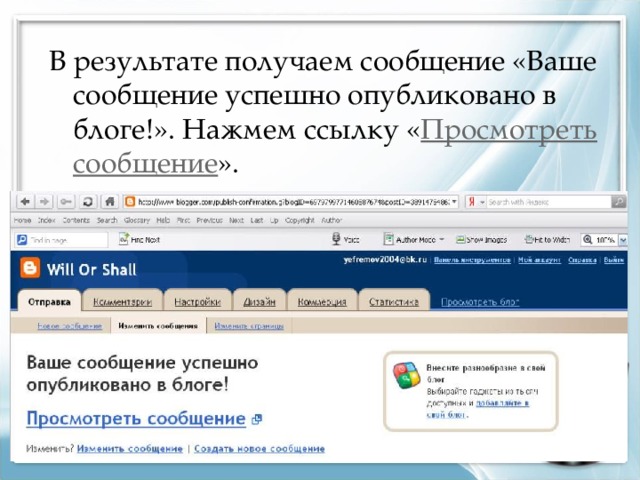Click Last in the navigation bar
Viewport: 640px width, 480px height.
[256, 220]
